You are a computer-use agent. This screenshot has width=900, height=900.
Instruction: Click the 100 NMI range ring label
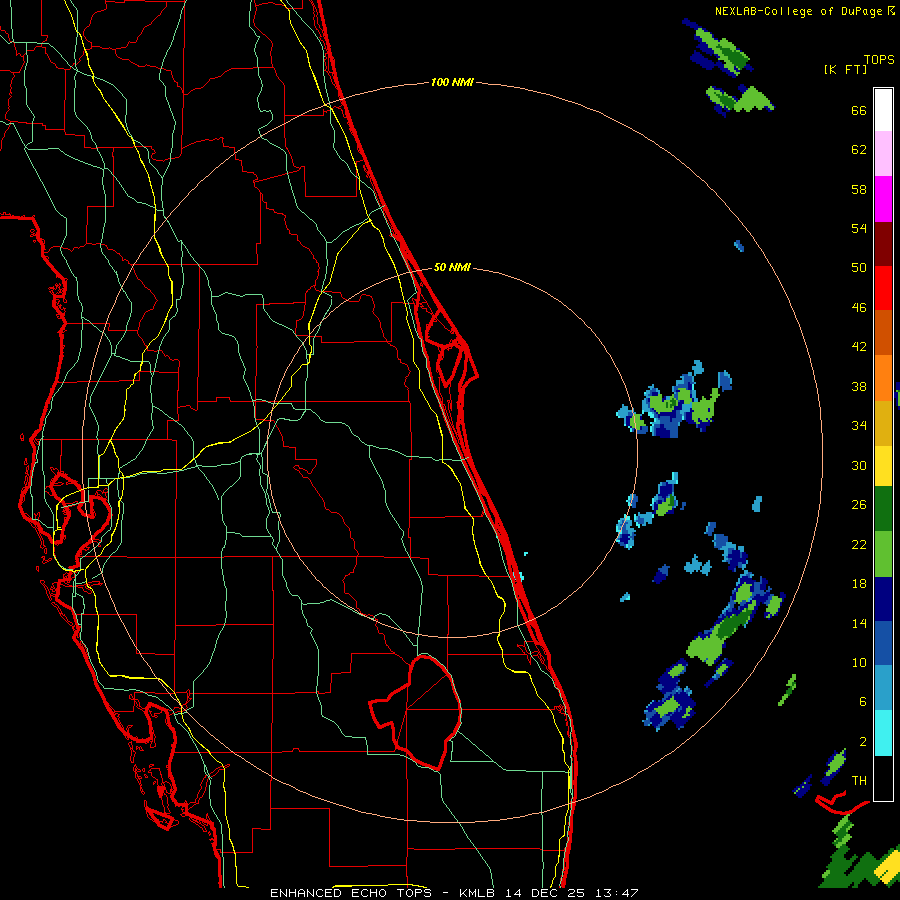pos(452,83)
